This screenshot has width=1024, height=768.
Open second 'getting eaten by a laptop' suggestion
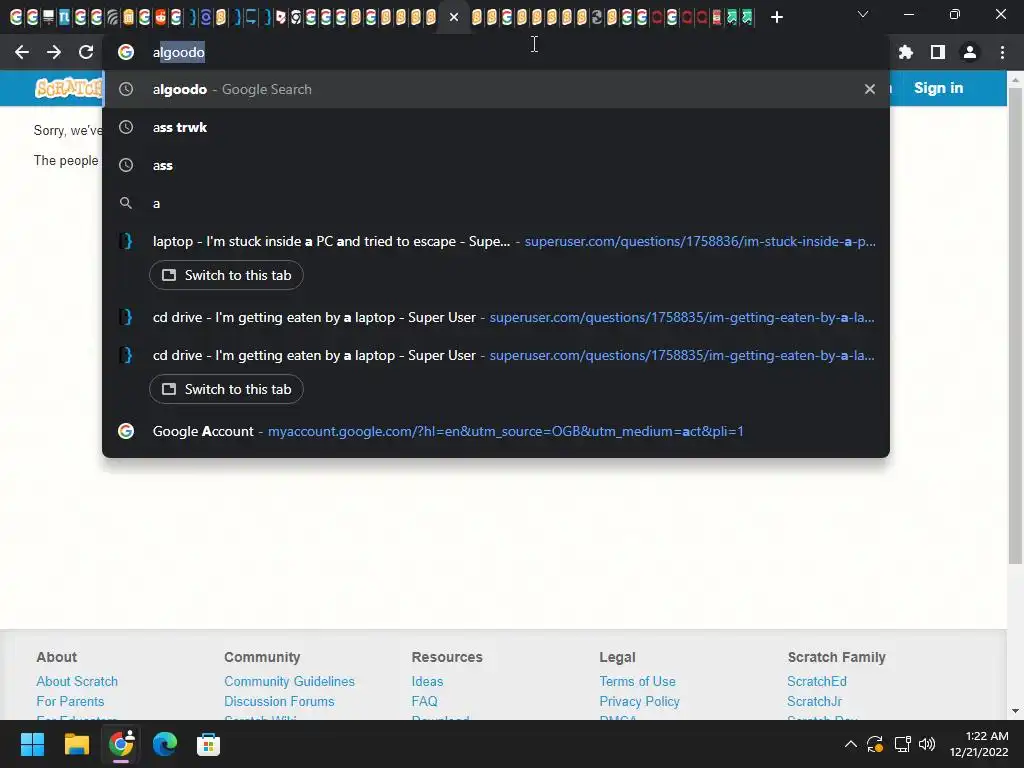496,355
